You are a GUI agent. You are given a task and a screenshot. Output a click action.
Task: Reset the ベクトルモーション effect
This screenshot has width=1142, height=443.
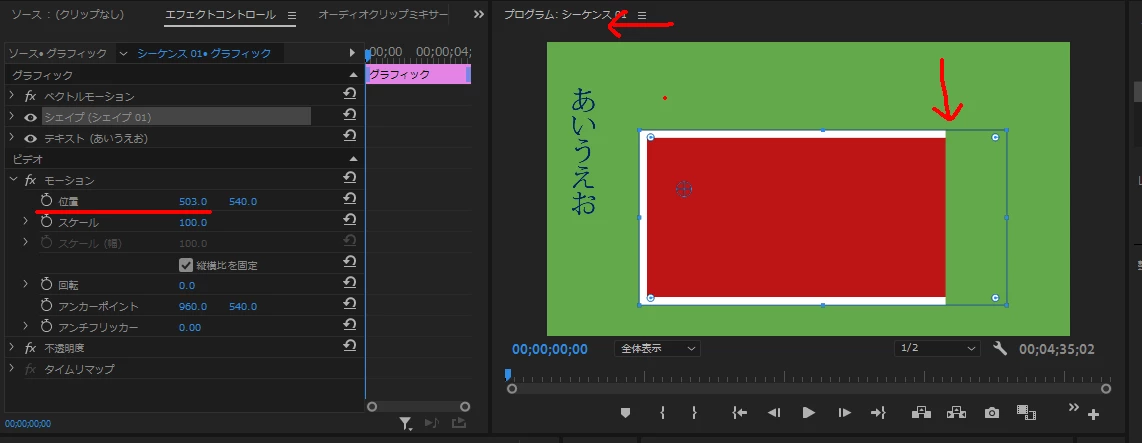pyautogui.click(x=350, y=93)
